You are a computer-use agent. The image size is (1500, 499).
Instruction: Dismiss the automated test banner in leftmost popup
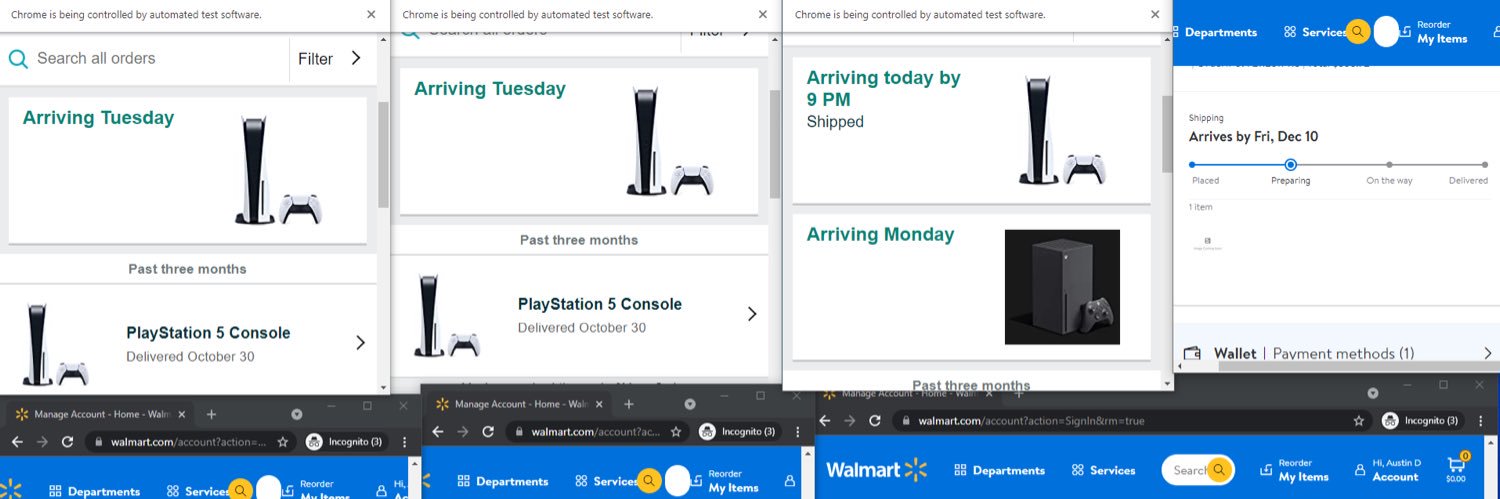371,15
